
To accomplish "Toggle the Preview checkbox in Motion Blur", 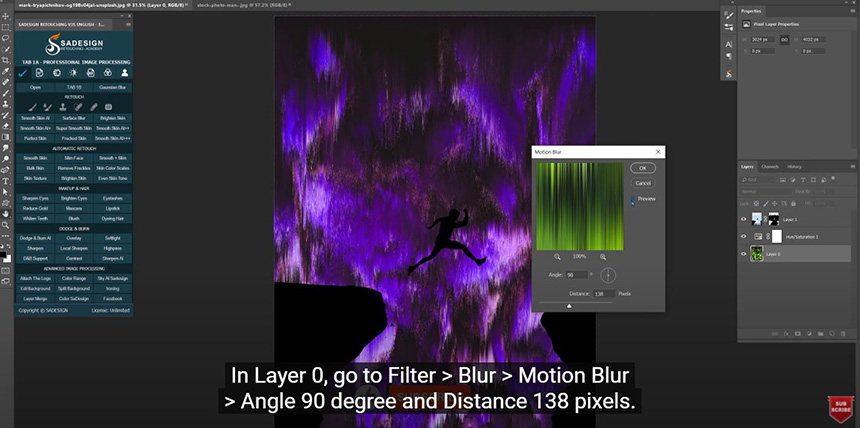I will pyautogui.click(x=634, y=200).
